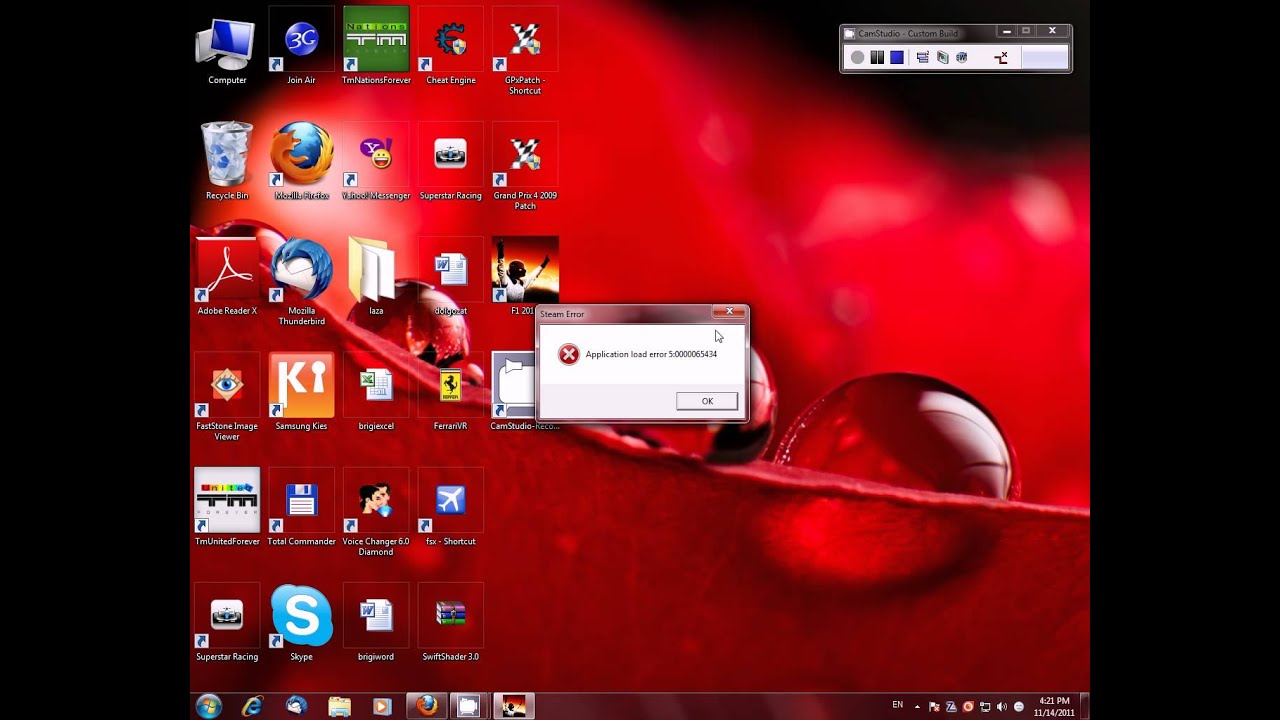Close the Steam Error dialog window
The width and height of the screenshot is (1280, 720).
coord(729,312)
